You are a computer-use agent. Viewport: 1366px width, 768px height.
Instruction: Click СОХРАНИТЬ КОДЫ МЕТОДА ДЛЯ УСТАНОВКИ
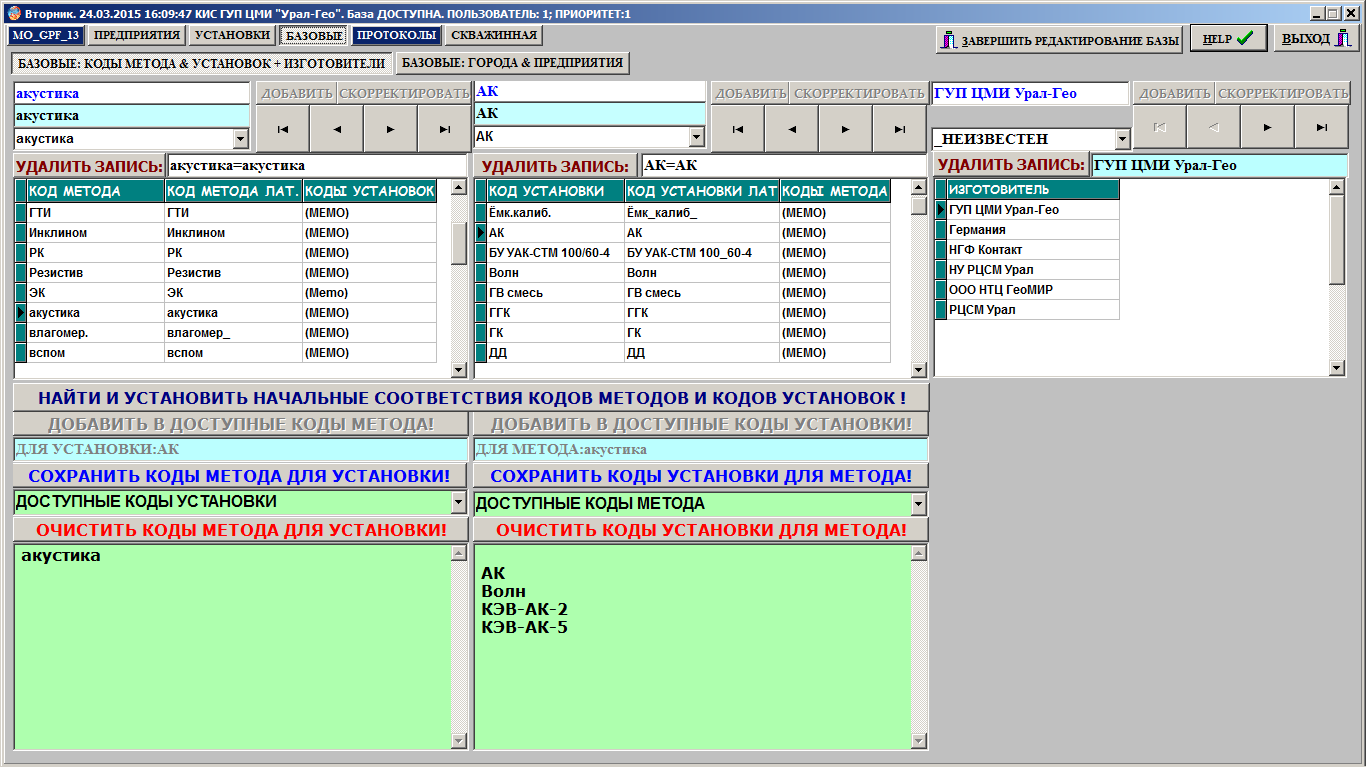[240, 476]
